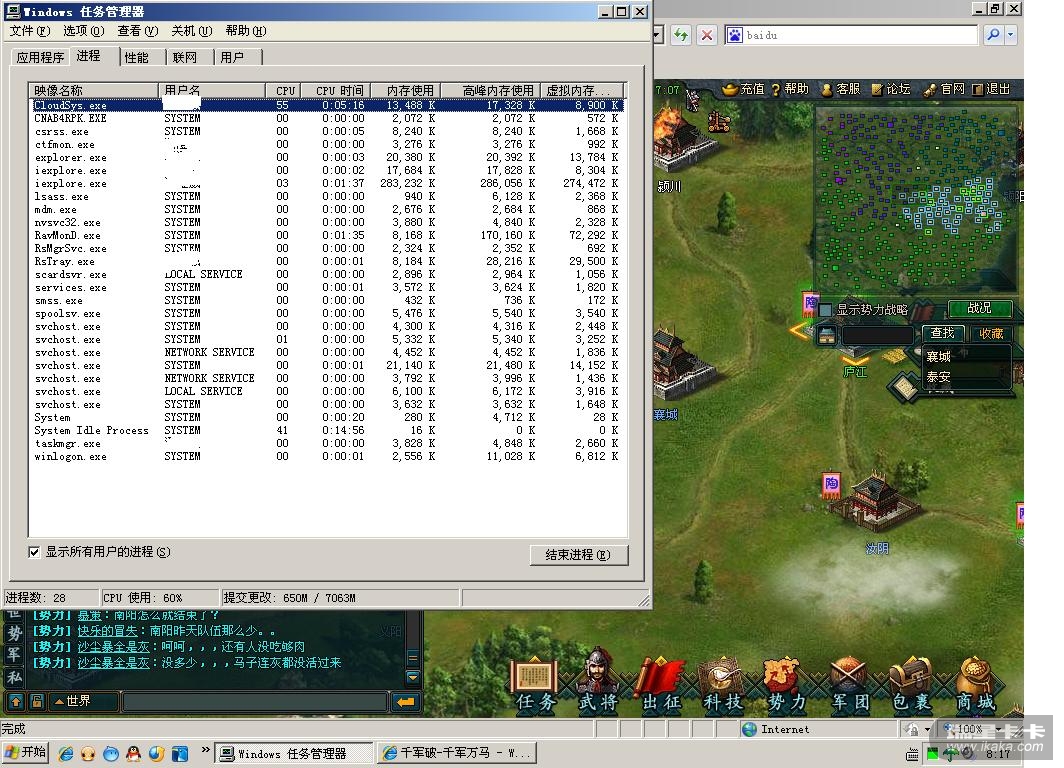Click the game chat input field
Screen dimensions: 1064x768
coord(255,702)
